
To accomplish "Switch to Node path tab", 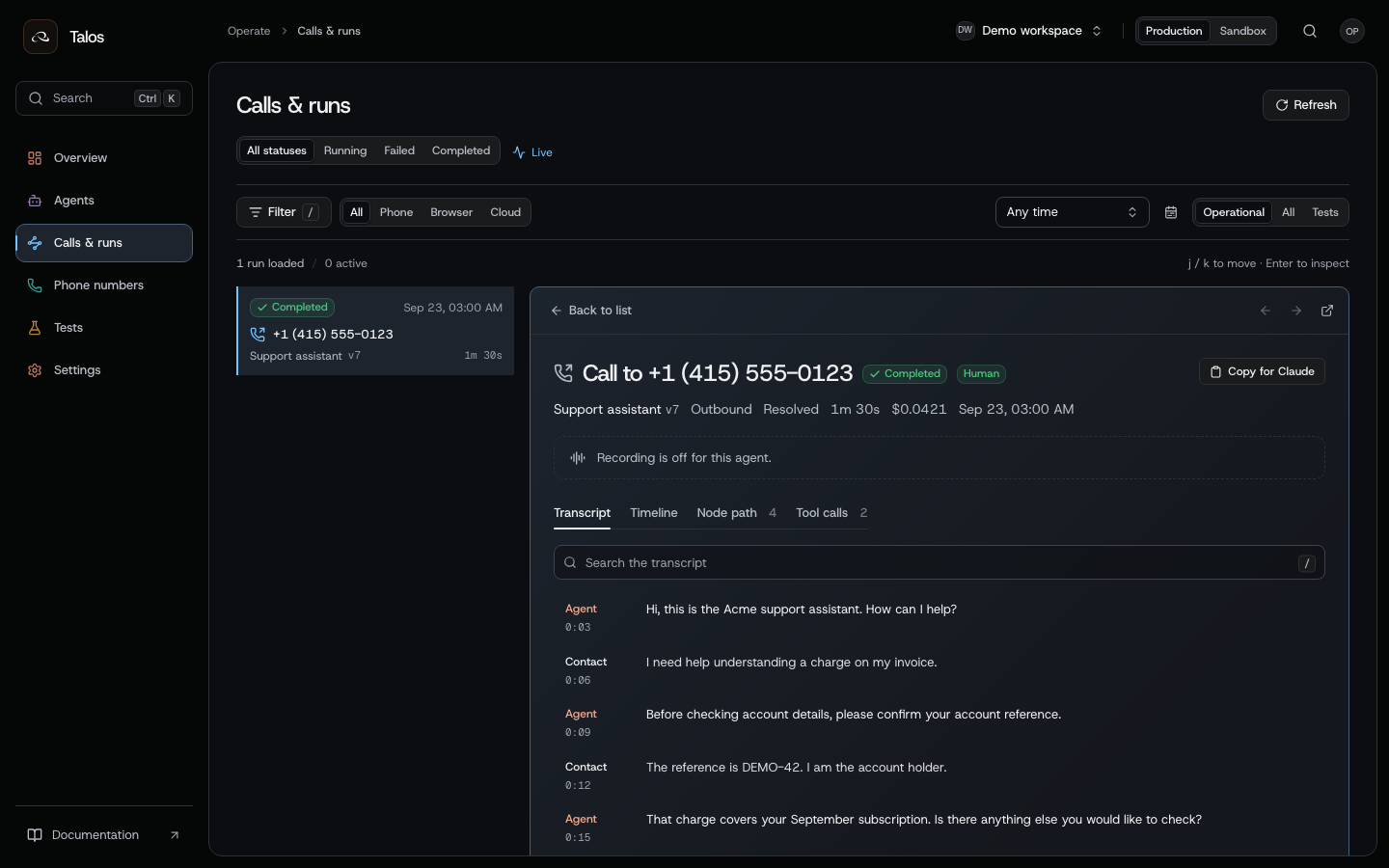I will [x=736, y=513].
